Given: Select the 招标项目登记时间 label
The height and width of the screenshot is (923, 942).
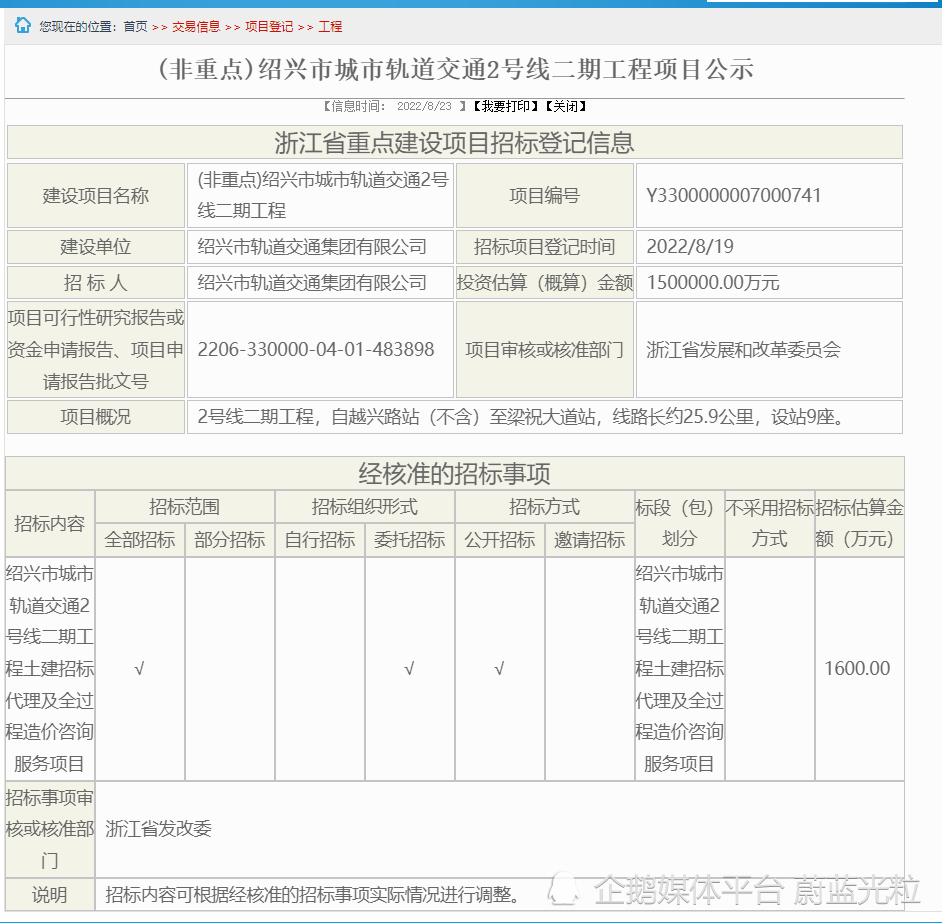Looking at the screenshot, I should [544, 247].
